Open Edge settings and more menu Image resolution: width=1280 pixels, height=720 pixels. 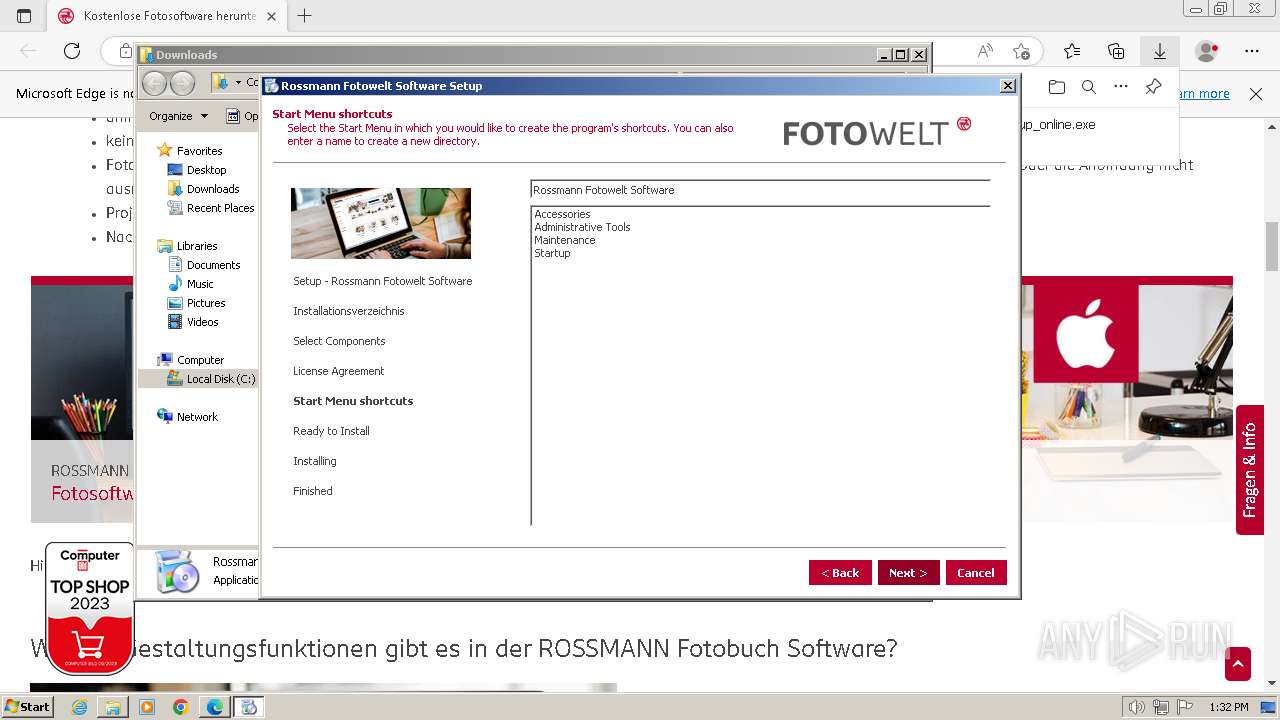[x=1252, y=51]
